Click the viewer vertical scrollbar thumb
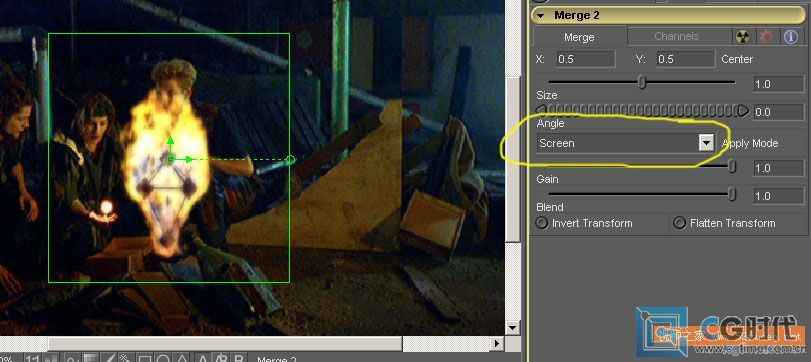This screenshot has width=811, height=362. coord(512,158)
